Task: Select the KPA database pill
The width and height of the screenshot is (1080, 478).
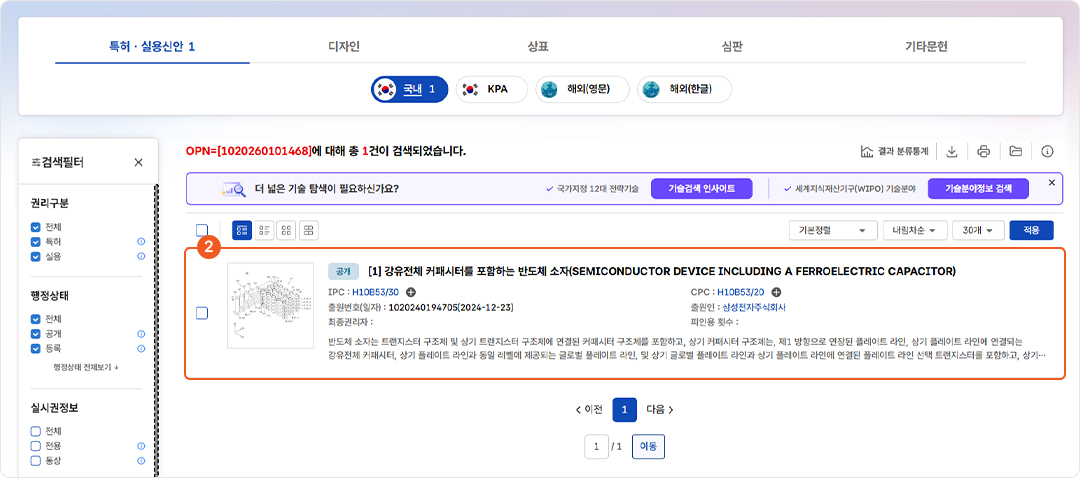Action: tap(492, 90)
